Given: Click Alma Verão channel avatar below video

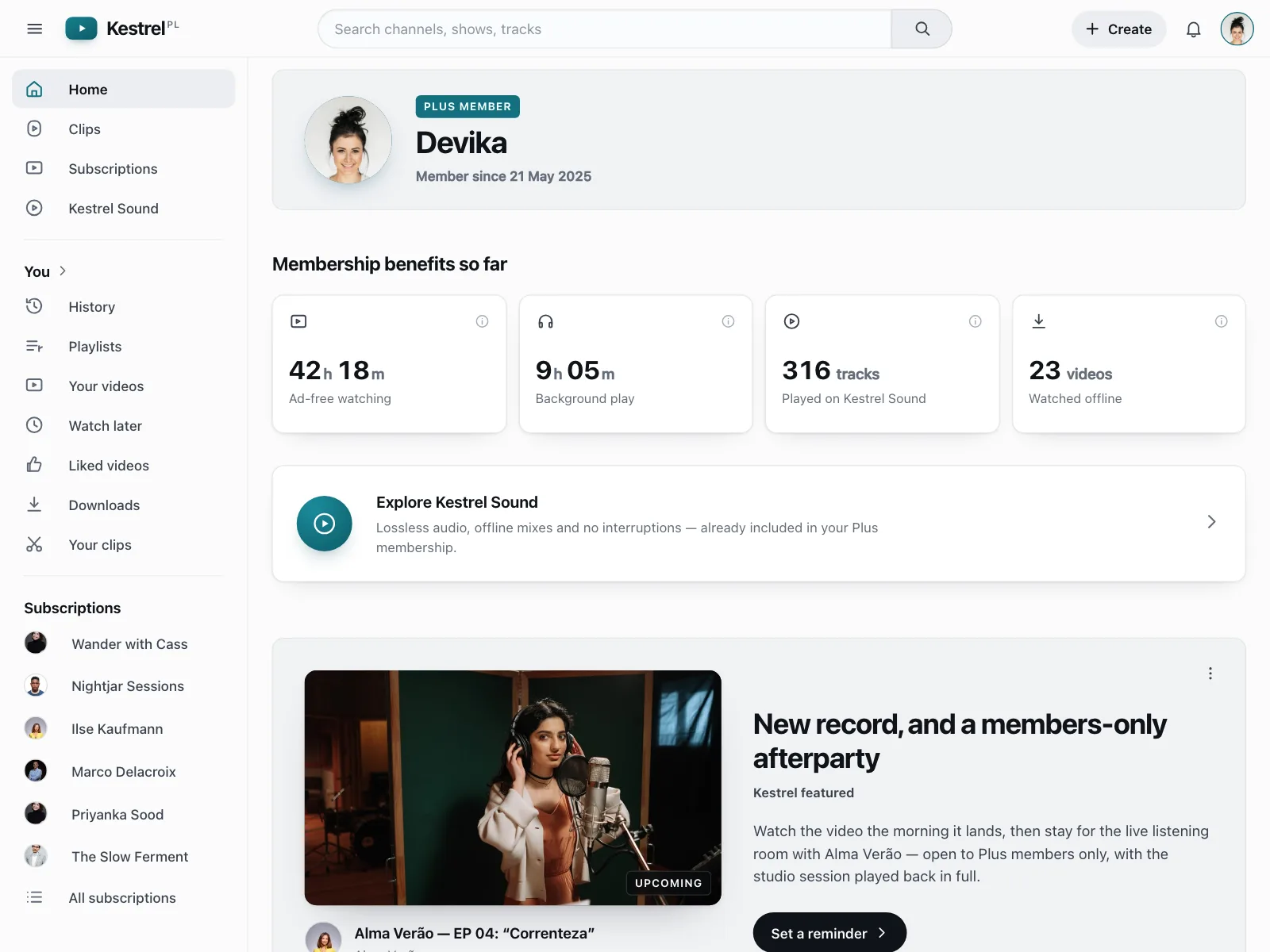Looking at the screenshot, I should (323, 938).
